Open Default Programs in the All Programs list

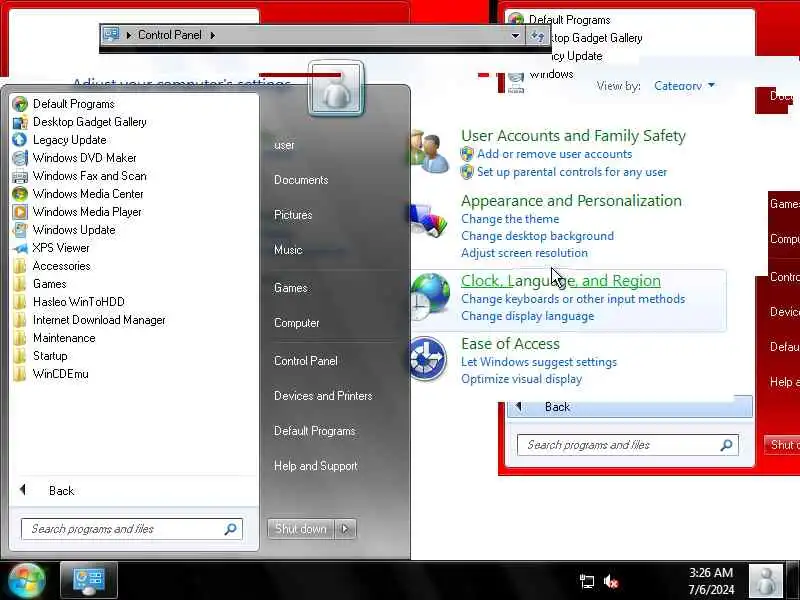(x=73, y=104)
